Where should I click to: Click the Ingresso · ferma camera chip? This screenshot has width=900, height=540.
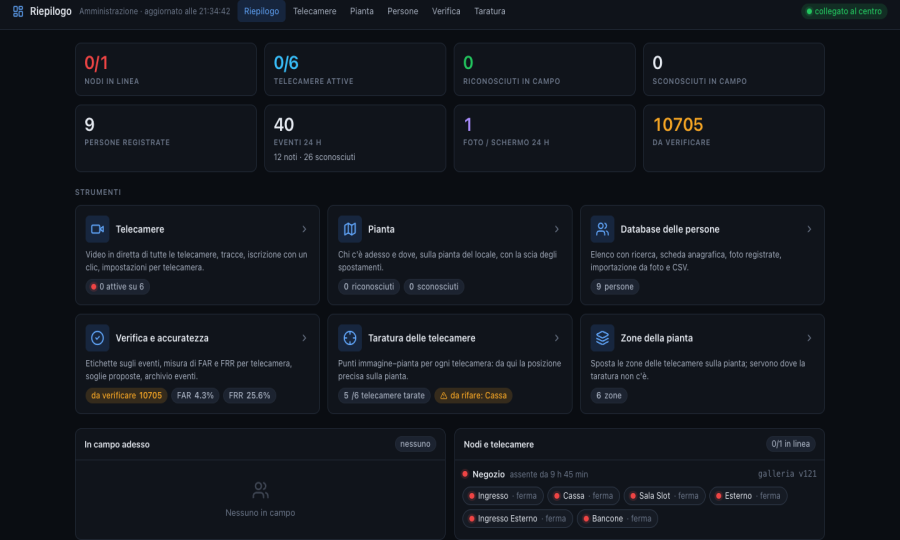[x=503, y=496]
